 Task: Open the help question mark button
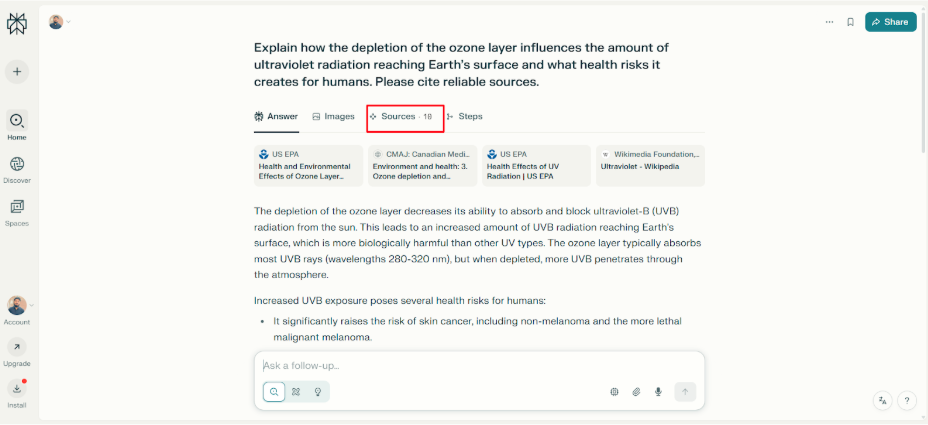(x=907, y=400)
